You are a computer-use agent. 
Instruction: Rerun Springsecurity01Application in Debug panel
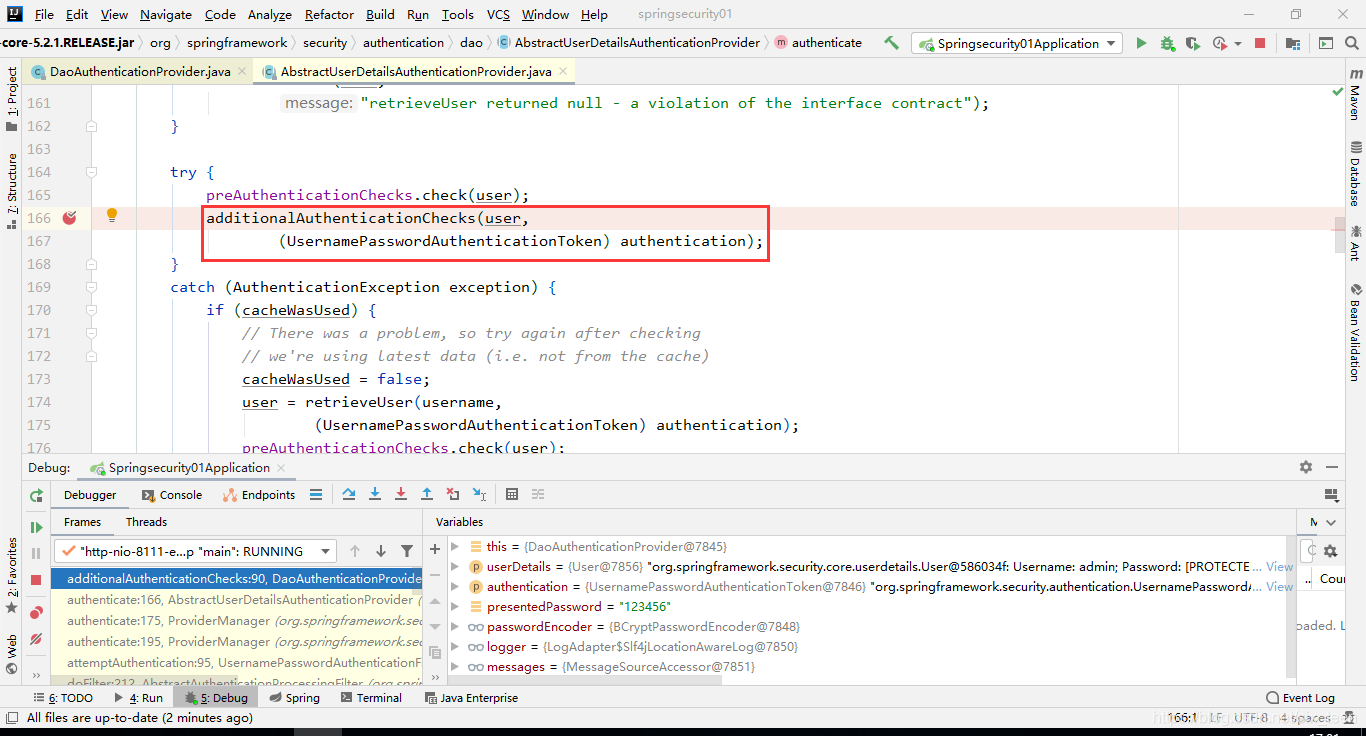click(x=36, y=495)
